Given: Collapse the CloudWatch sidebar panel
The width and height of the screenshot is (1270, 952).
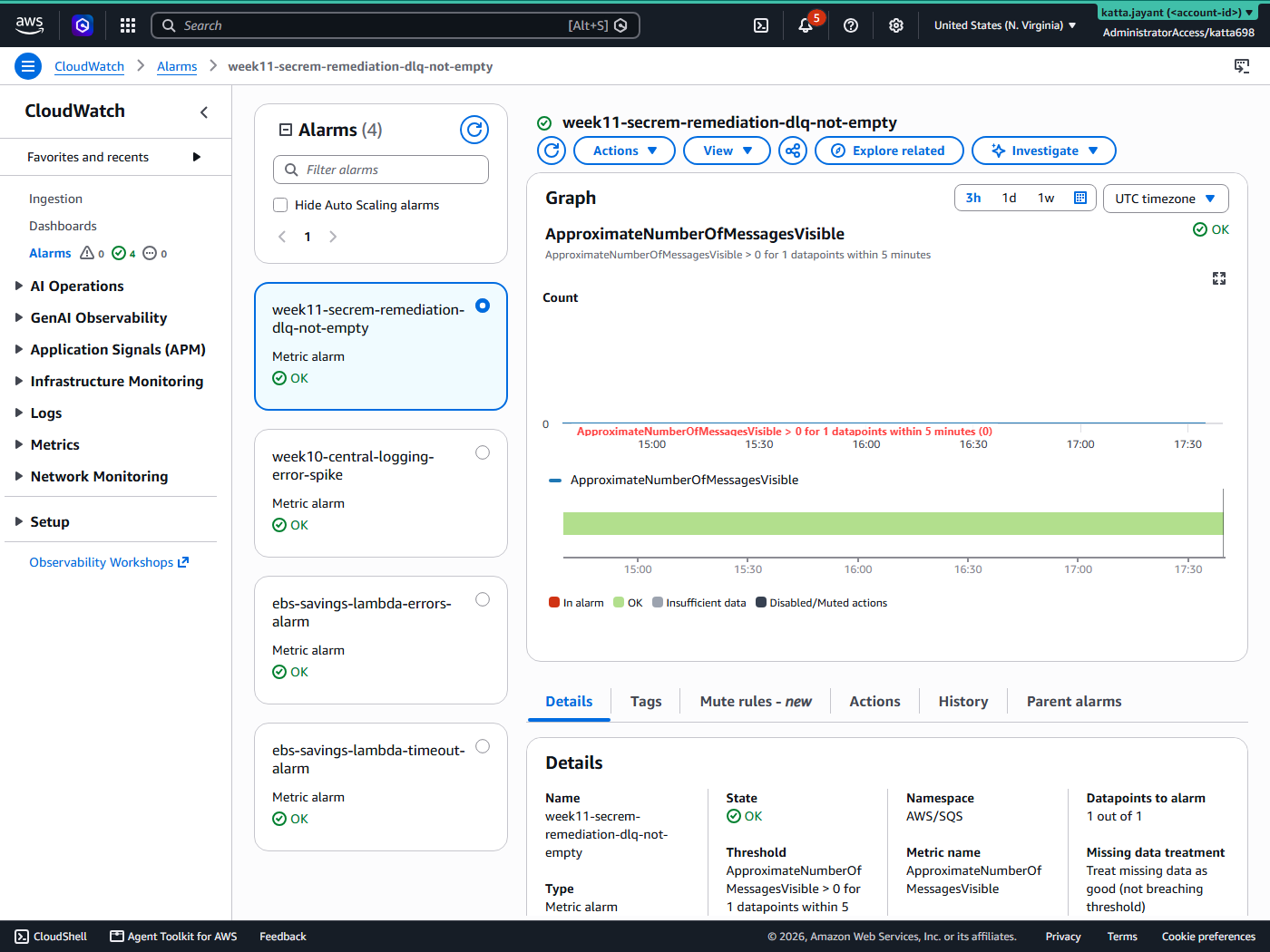Looking at the screenshot, I should (x=204, y=112).
